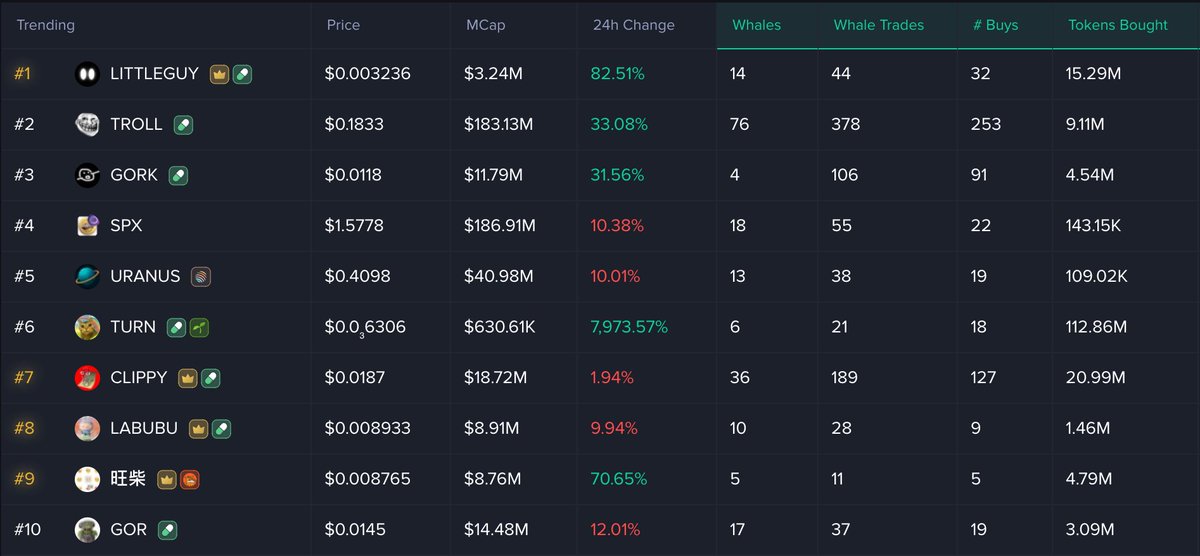Click the pill badge next to GOR
The width and height of the screenshot is (1200, 556).
click(x=167, y=530)
